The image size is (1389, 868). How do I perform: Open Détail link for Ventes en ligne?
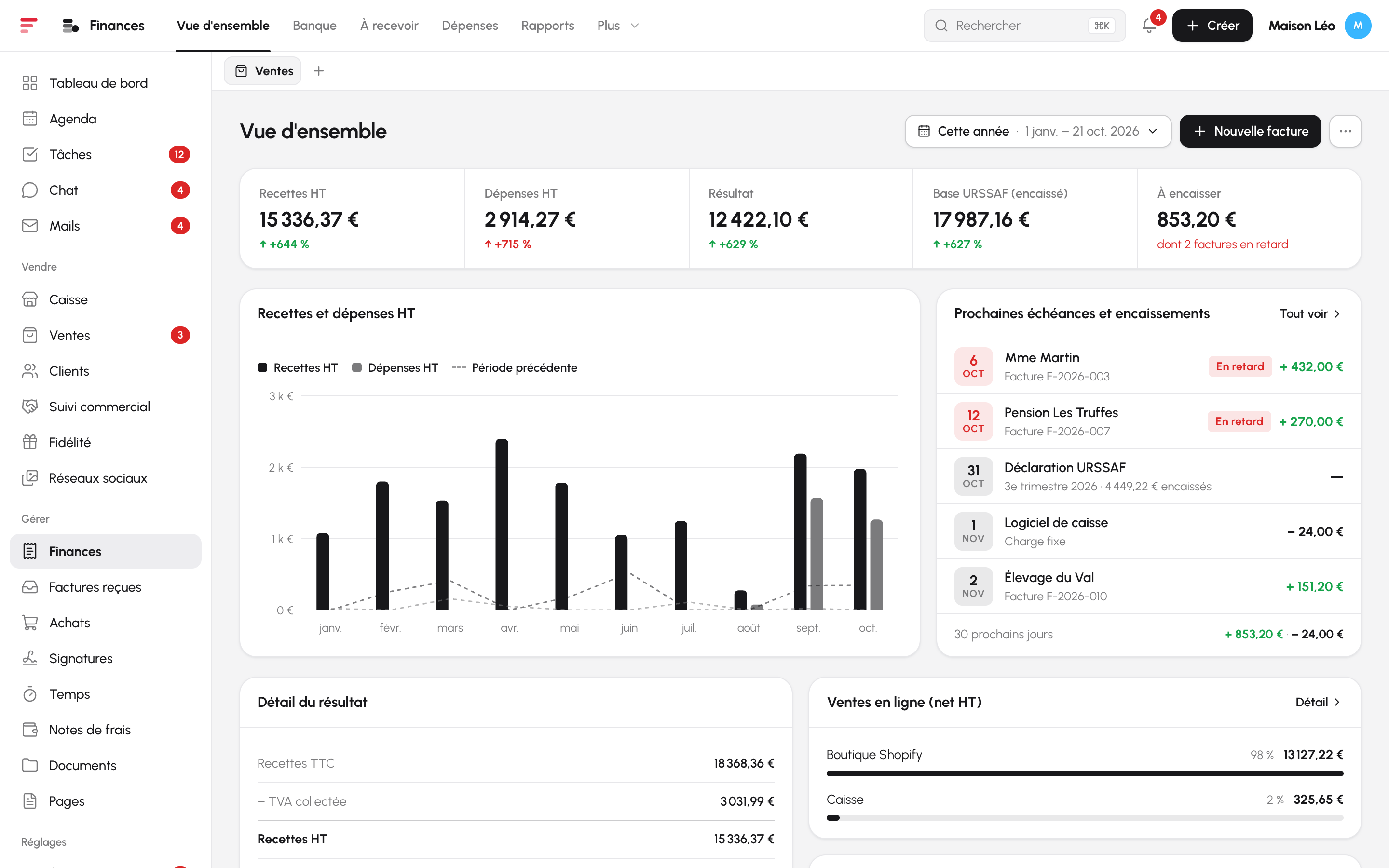coord(1318,702)
